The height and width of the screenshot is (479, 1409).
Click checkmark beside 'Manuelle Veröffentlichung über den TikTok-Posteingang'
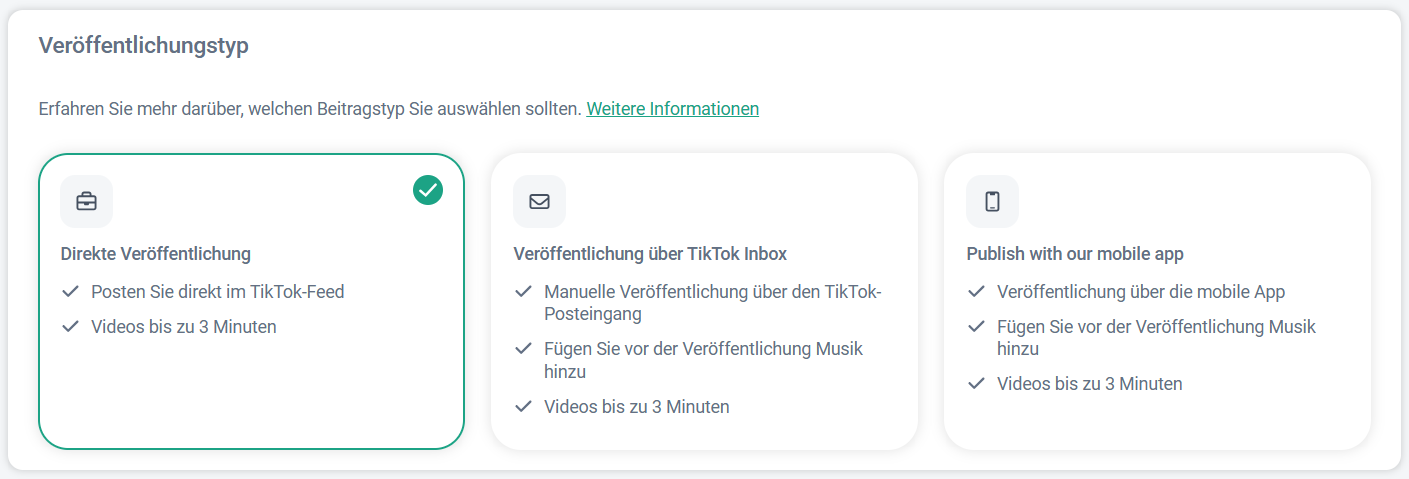click(523, 292)
